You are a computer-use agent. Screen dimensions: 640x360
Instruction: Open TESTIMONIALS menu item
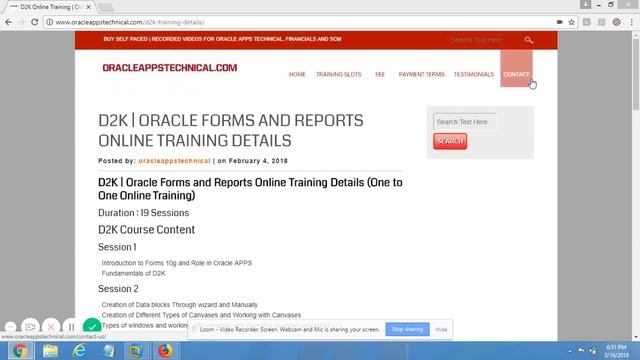click(474, 74)
